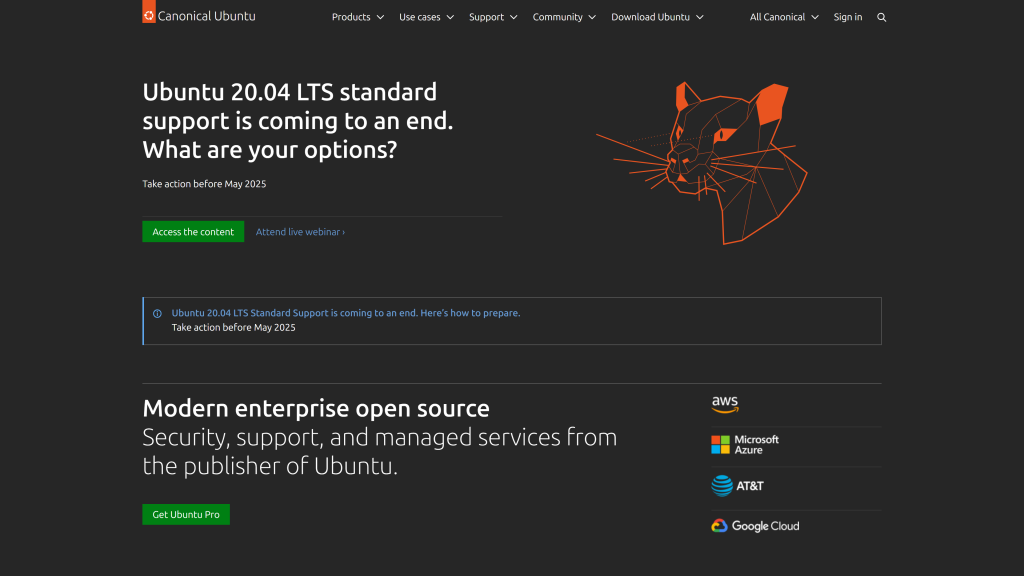Click the 'Modern enterprise open source' heading
Screen dimensions: 1024x576
pos(316,408)
